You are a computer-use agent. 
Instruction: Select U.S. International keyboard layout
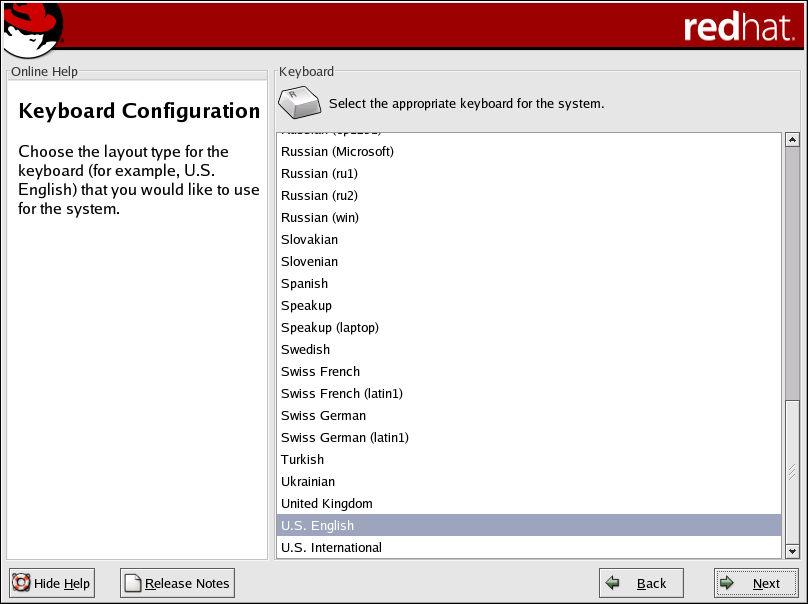coord(331,547)
